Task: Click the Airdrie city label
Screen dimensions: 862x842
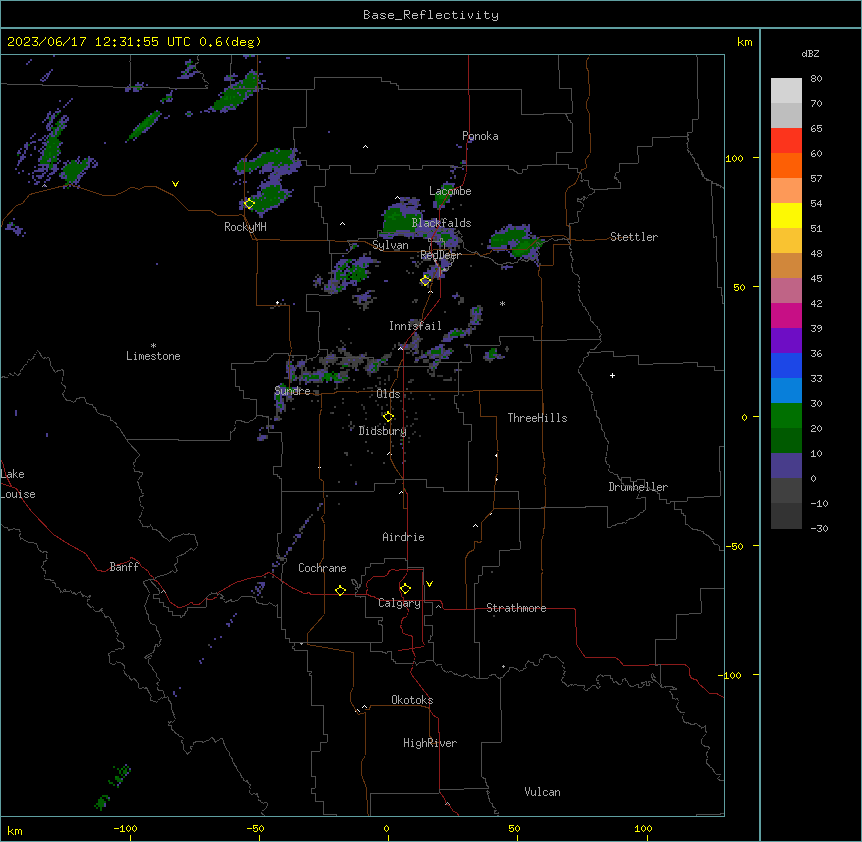Action: point(403,537)
